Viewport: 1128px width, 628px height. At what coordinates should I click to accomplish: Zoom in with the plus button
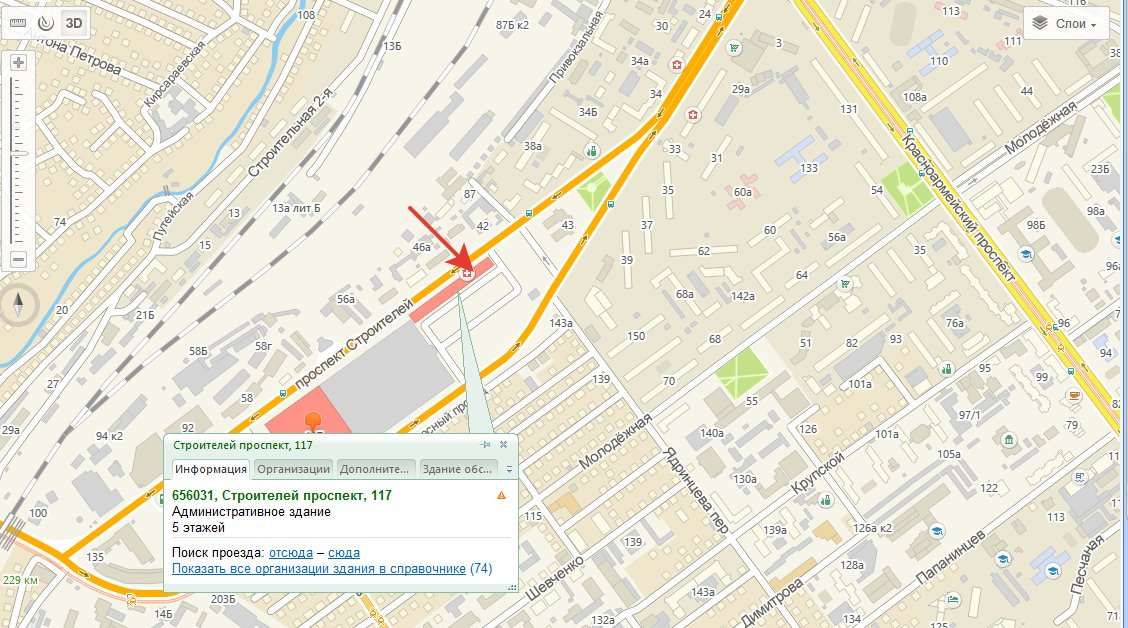[19, 63]
